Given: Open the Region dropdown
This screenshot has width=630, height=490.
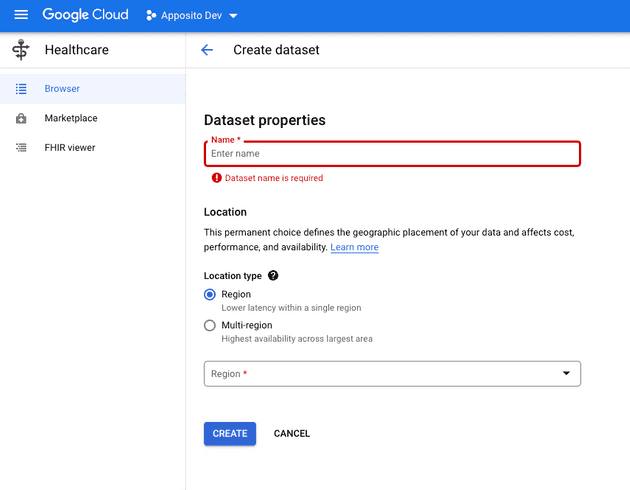Looking at the screenshot, I should (392, 374).
